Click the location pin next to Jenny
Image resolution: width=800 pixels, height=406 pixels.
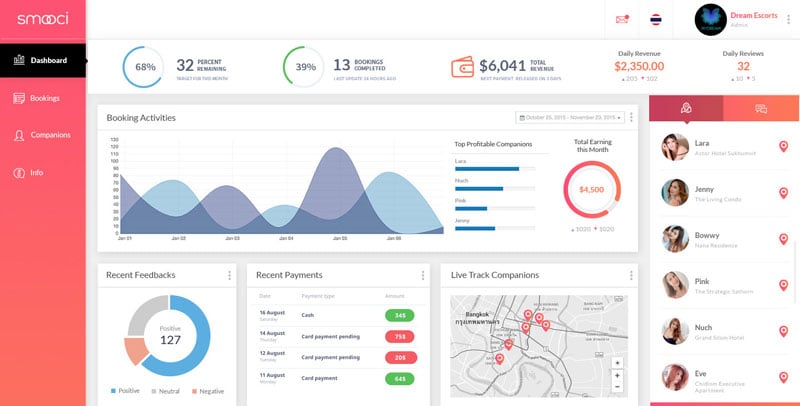tap(783, 193)
